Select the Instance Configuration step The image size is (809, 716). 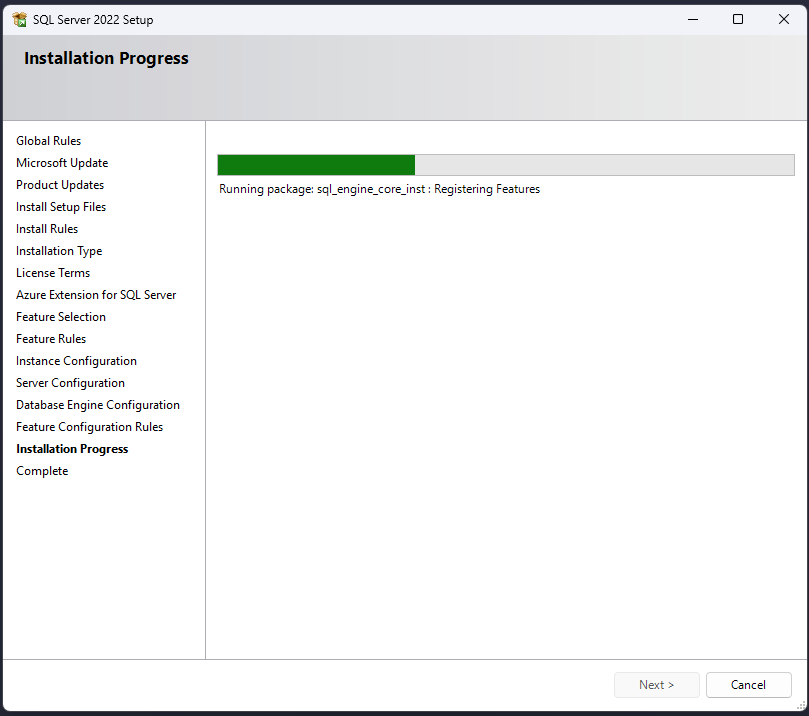pos(76,361)
